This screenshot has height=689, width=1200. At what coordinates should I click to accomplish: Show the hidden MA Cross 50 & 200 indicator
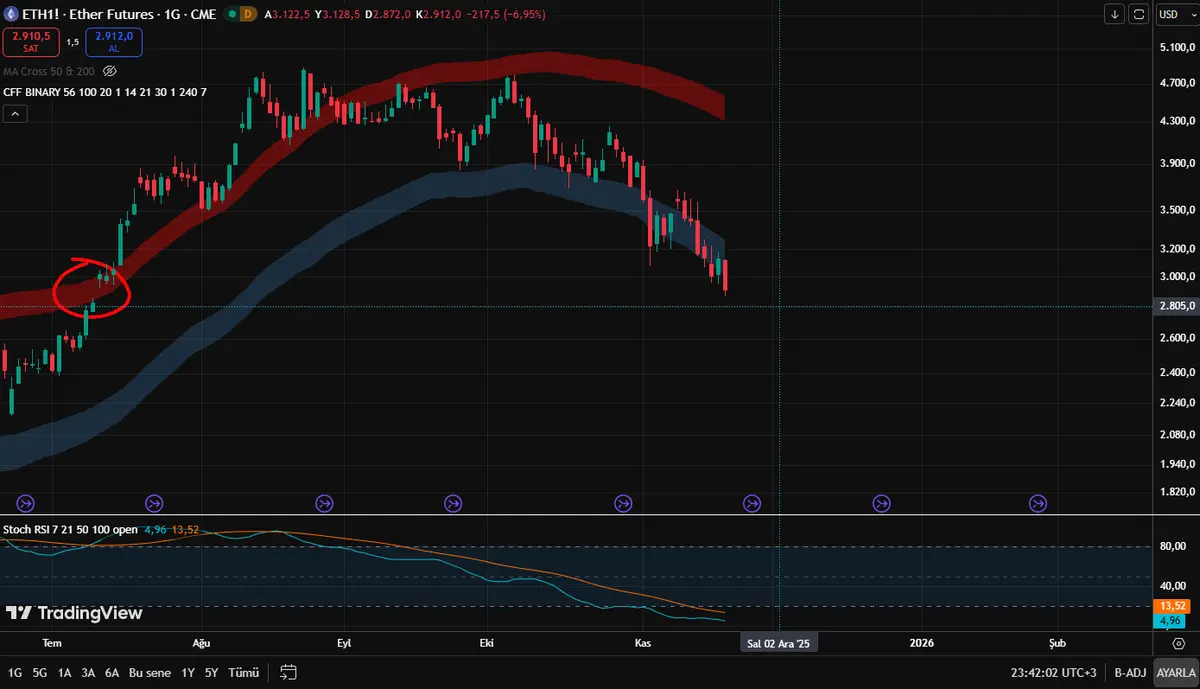[x=110, y=71]
